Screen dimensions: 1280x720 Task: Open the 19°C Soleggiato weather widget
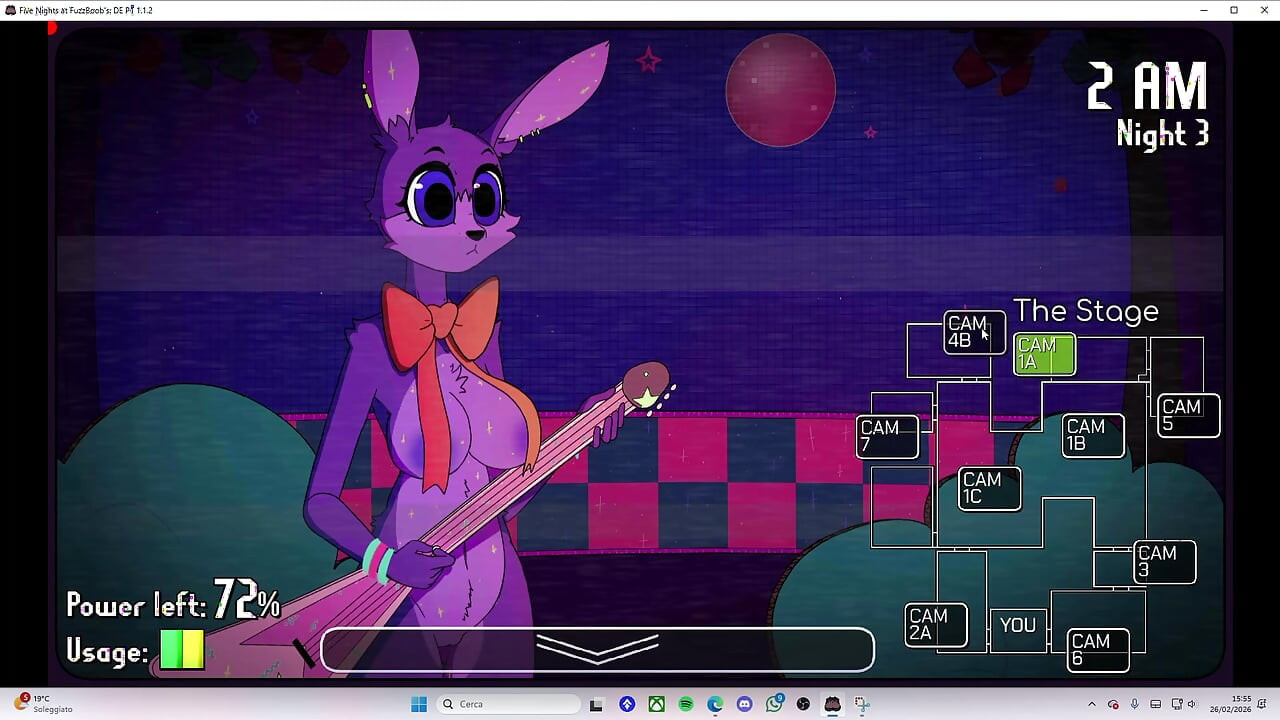pyautogui.click(x=45, y=704)
